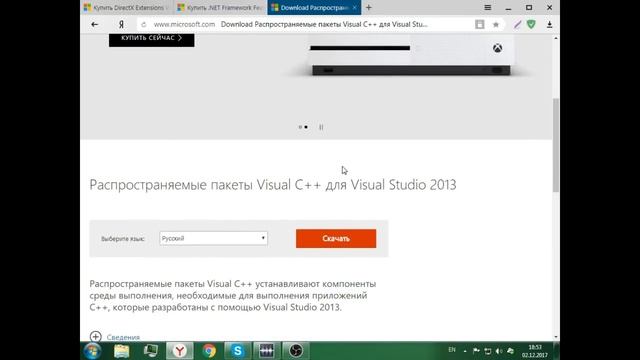The width and height of the screenshot is (640, 360).
Task: Switch to the Купить .NET Framework tab
Action: point(220,7)
